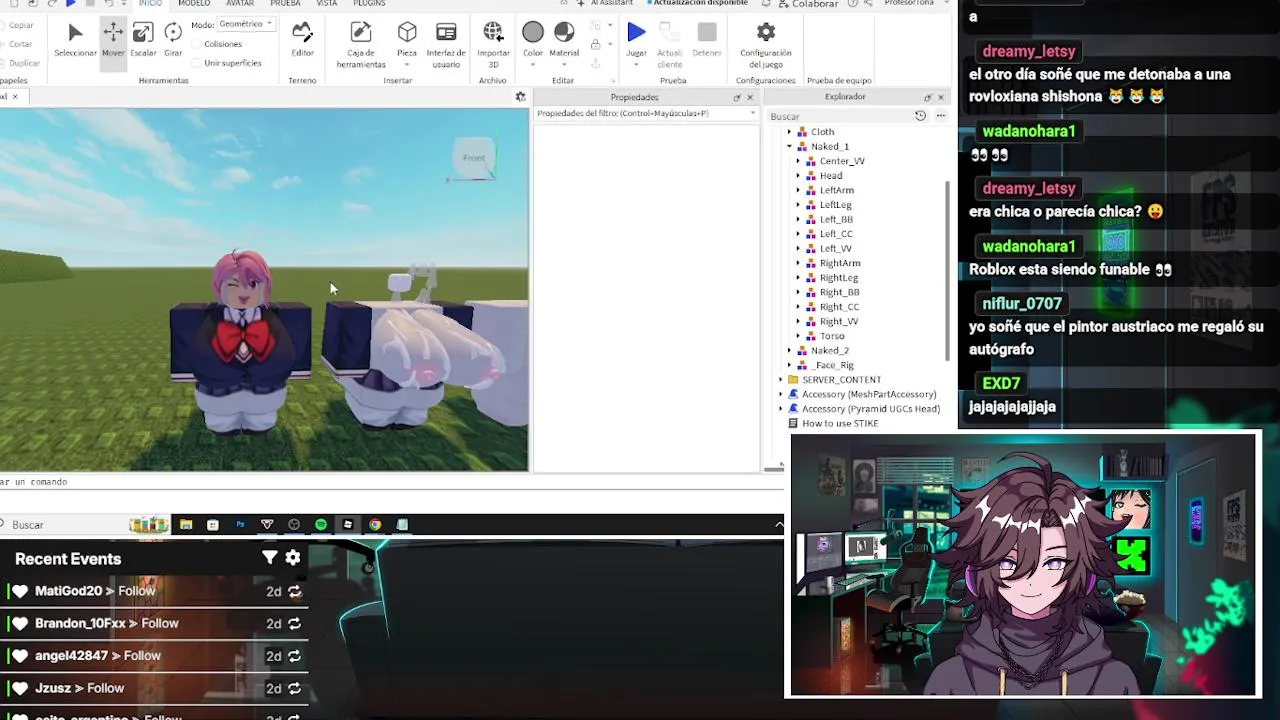
Task: Open Photoshop from the taskbar
Action: tap(240, 524)
